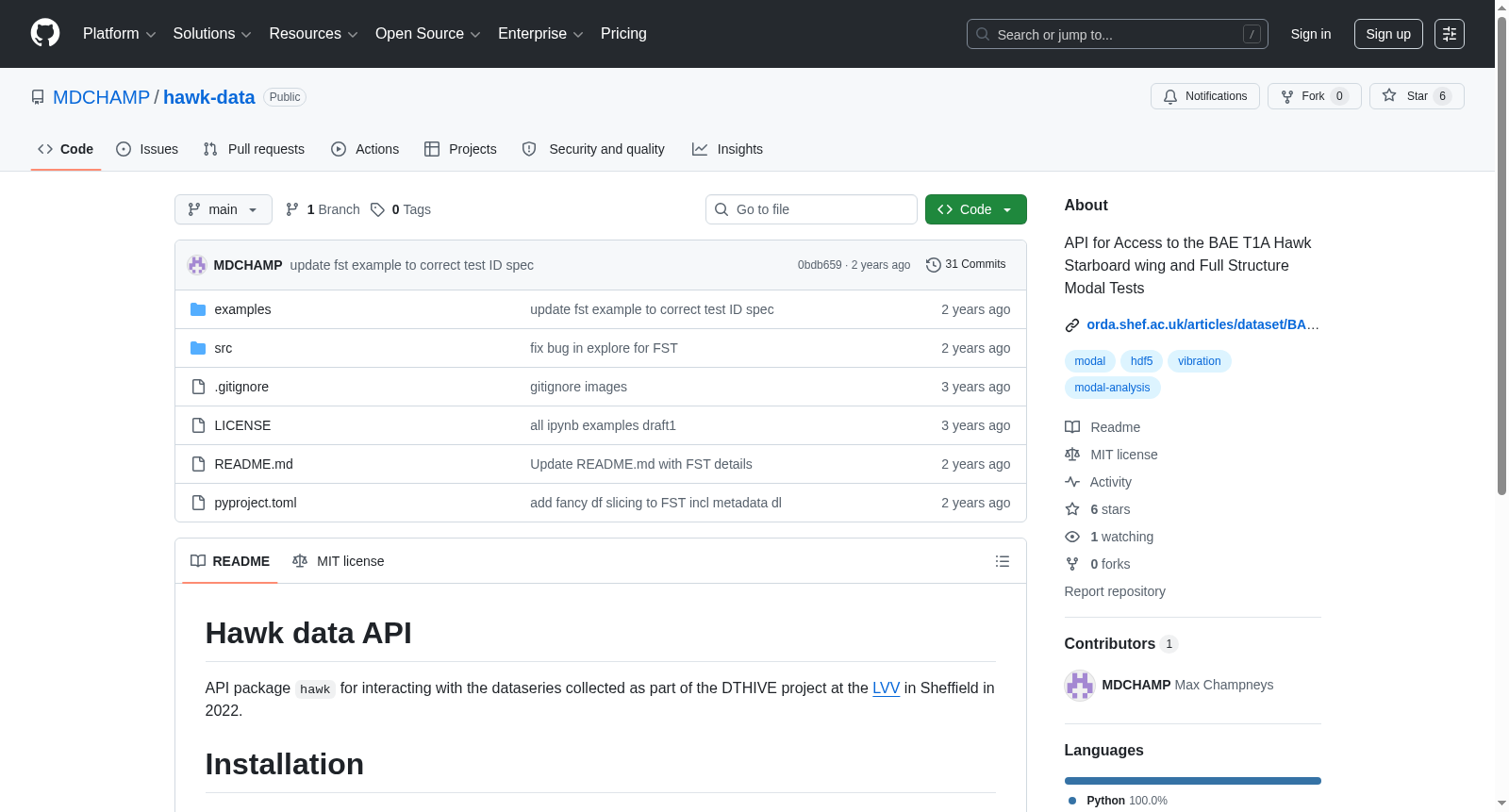Click the book icon beside Readme
1509x812 pixels.
coord(1072,427)
